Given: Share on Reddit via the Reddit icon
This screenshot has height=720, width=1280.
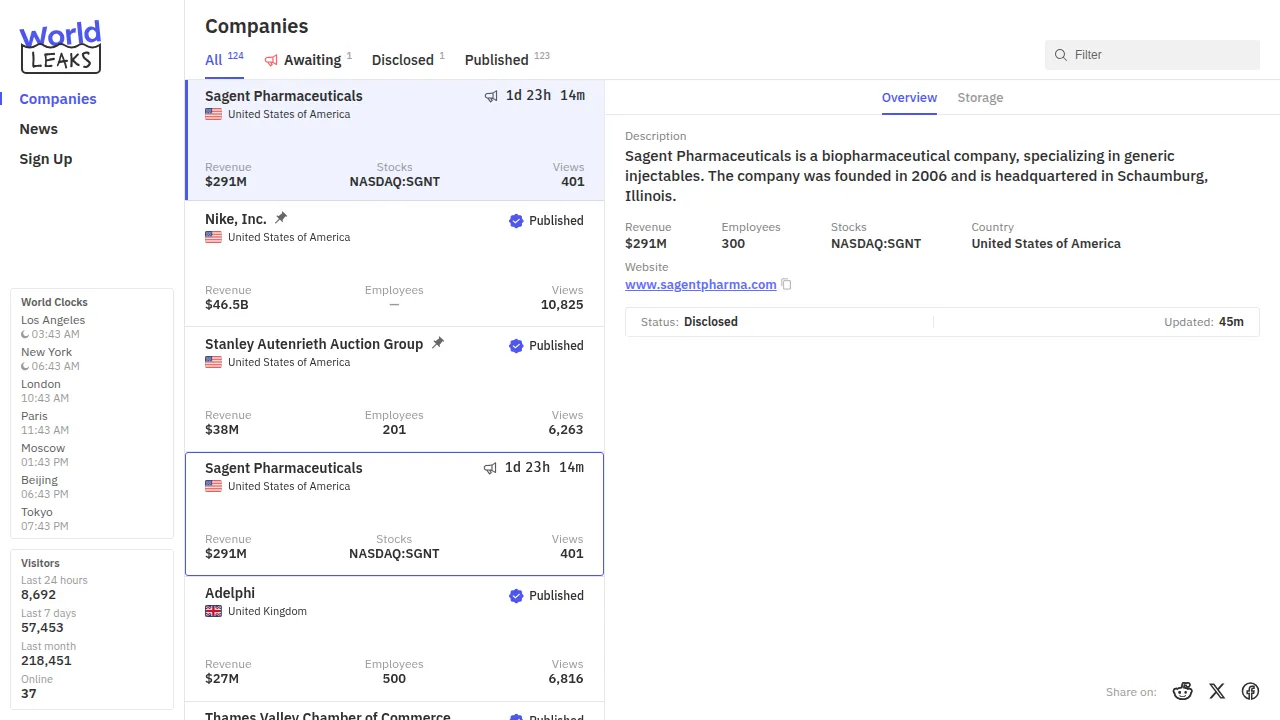Looking at the screenshot, I should pos(1183,691).
